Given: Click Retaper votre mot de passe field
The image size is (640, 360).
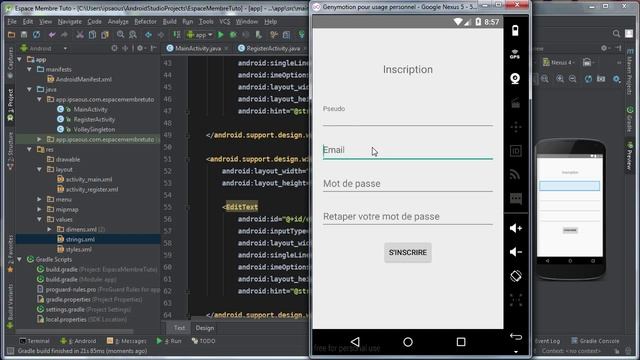Looking at the screenshot, I should point(408,217).
